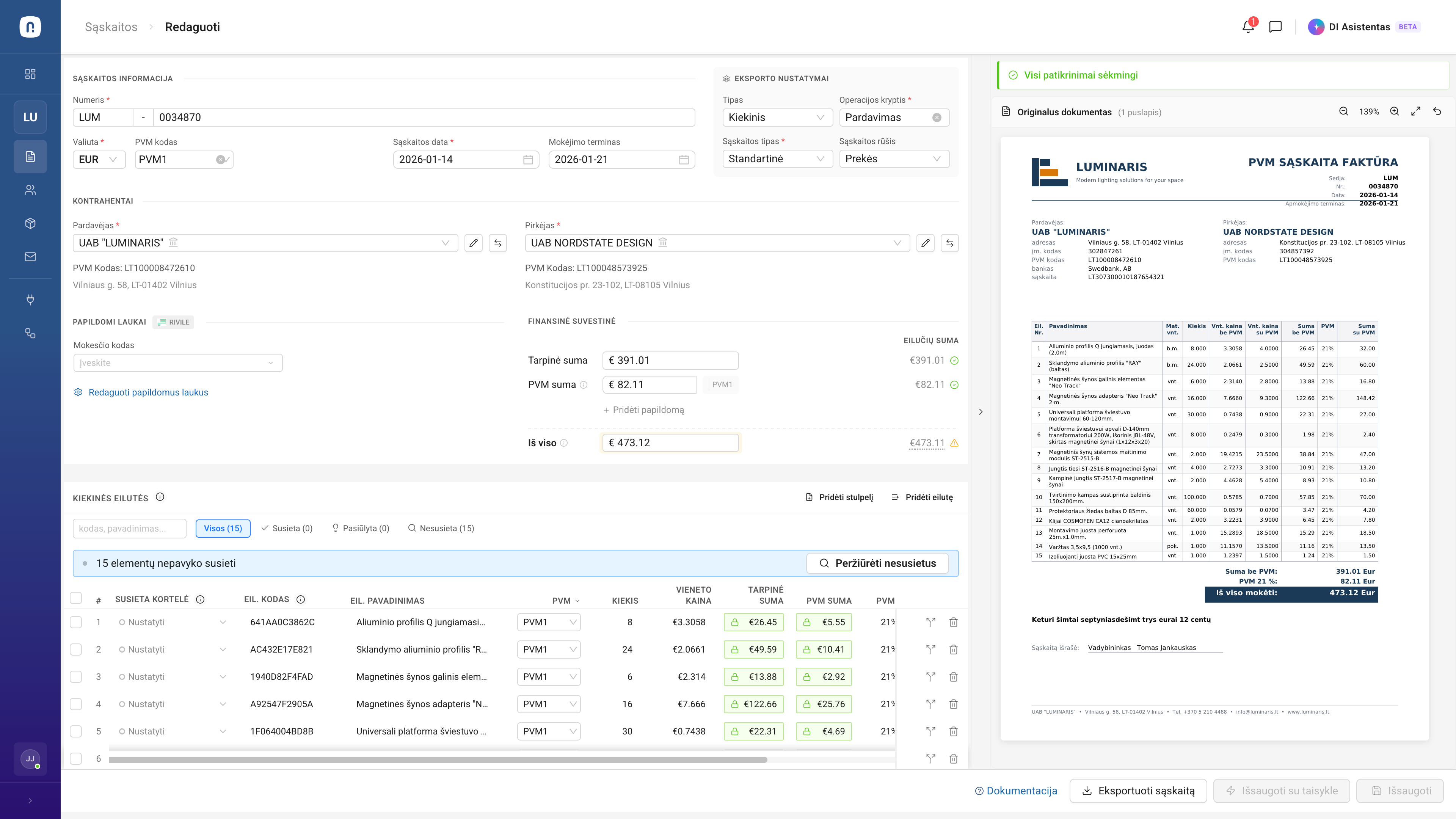The width and height of the screenshot is (1456, 819).
Task: Tick checkbox for row 6
Action: click(x=76, y=758)
